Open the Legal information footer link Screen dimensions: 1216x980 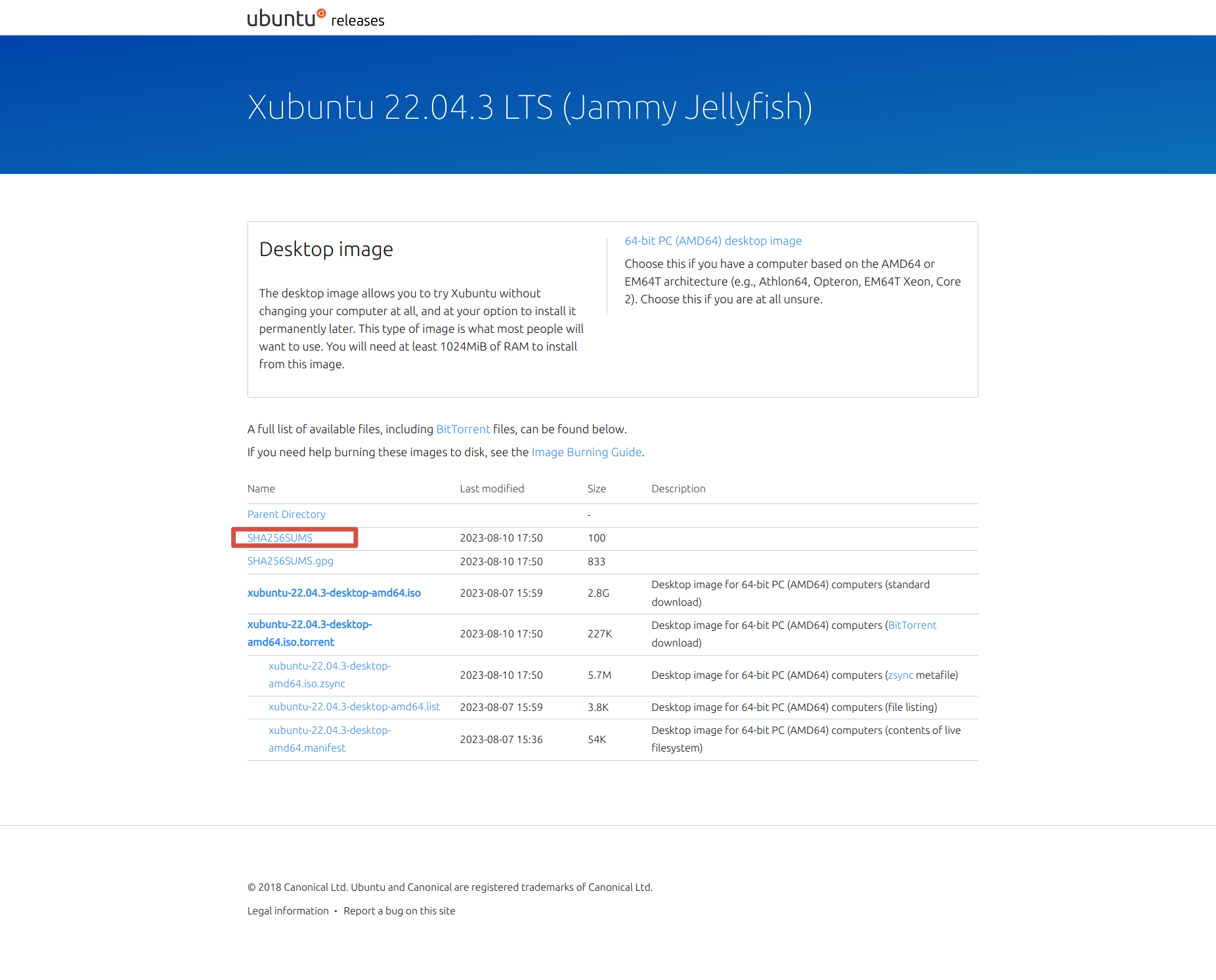288,911
